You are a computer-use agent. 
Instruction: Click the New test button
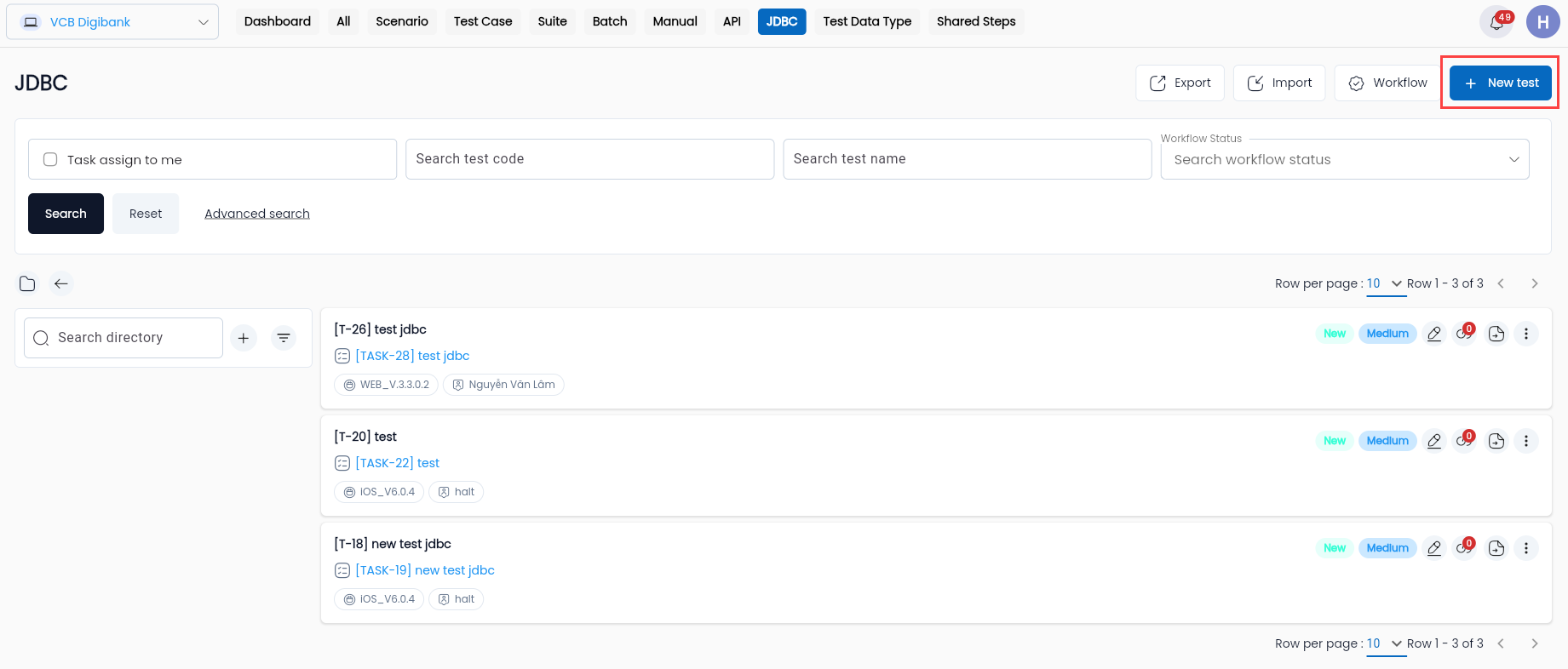[1501, 83]
